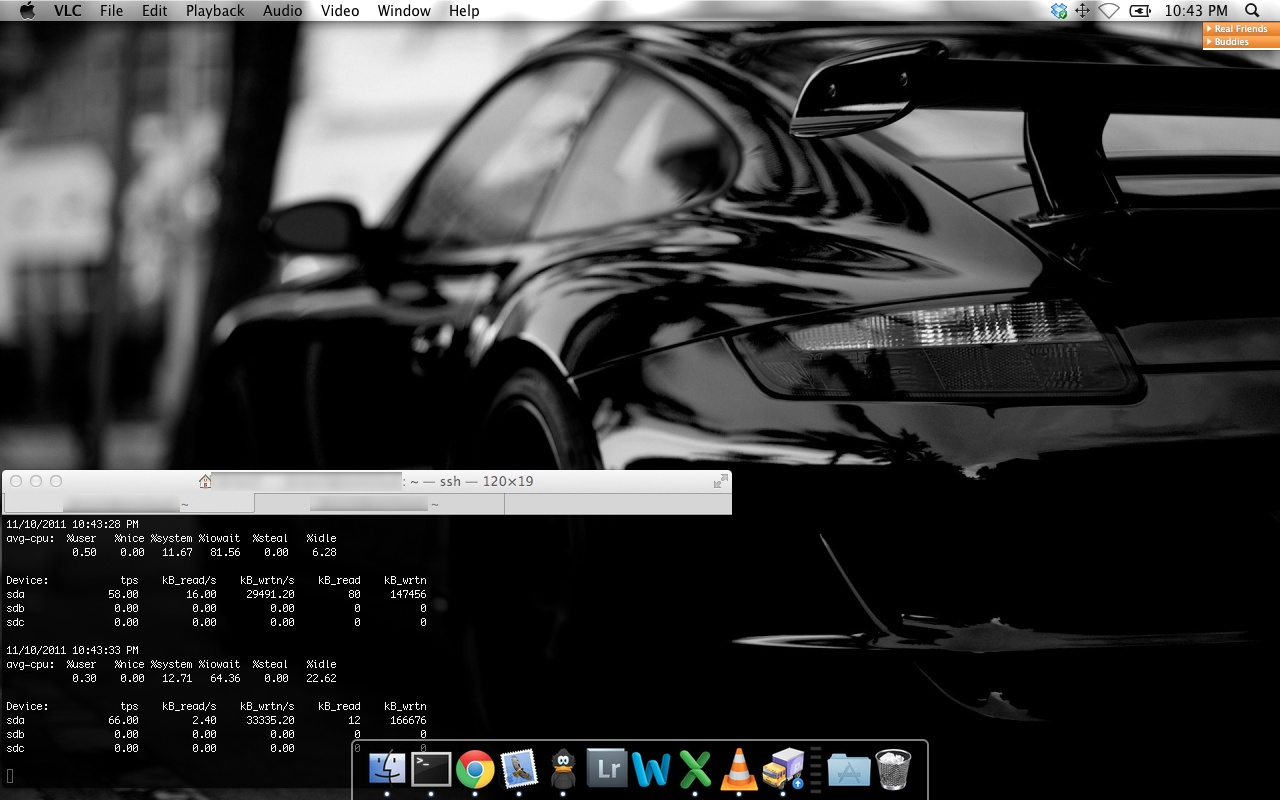Click the kB_wrtn value 166676
The height and width of the screenshot is (800, 1280).
[408, 720]
